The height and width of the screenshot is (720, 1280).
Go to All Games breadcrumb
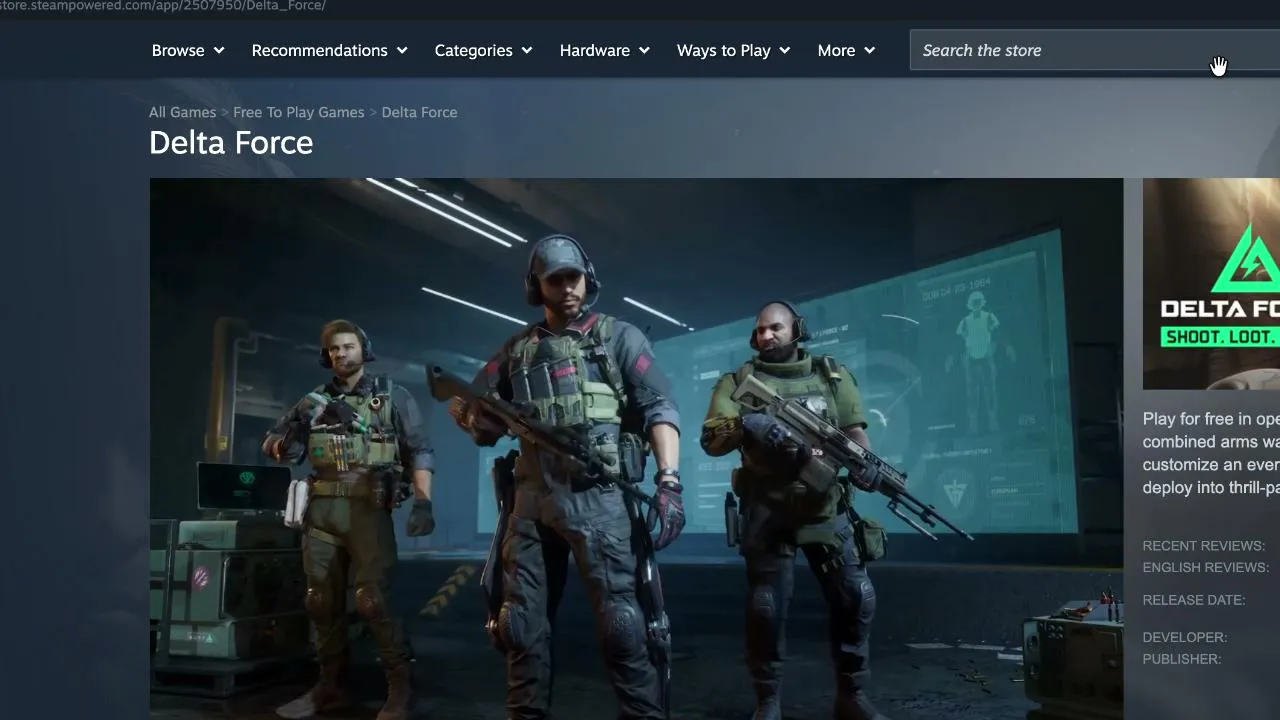(182, 112)
